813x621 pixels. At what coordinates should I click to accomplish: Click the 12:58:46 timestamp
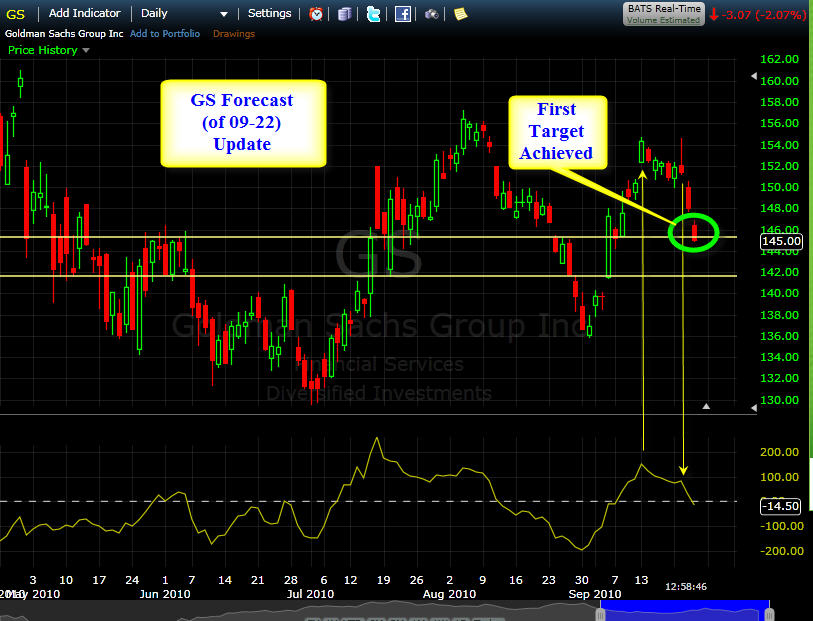pyautogui.click(x=686, y=586)
